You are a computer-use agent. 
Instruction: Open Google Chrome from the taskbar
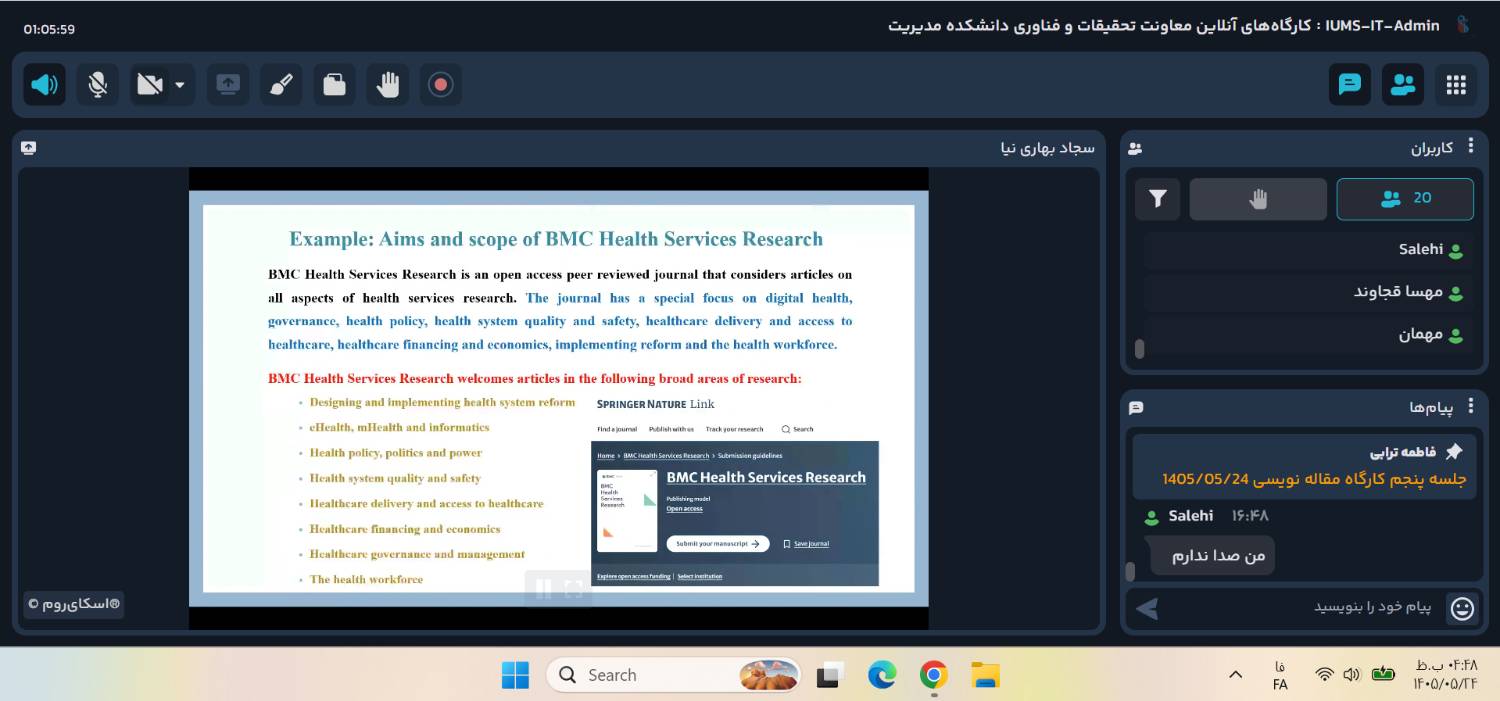(x=934, y=675)
